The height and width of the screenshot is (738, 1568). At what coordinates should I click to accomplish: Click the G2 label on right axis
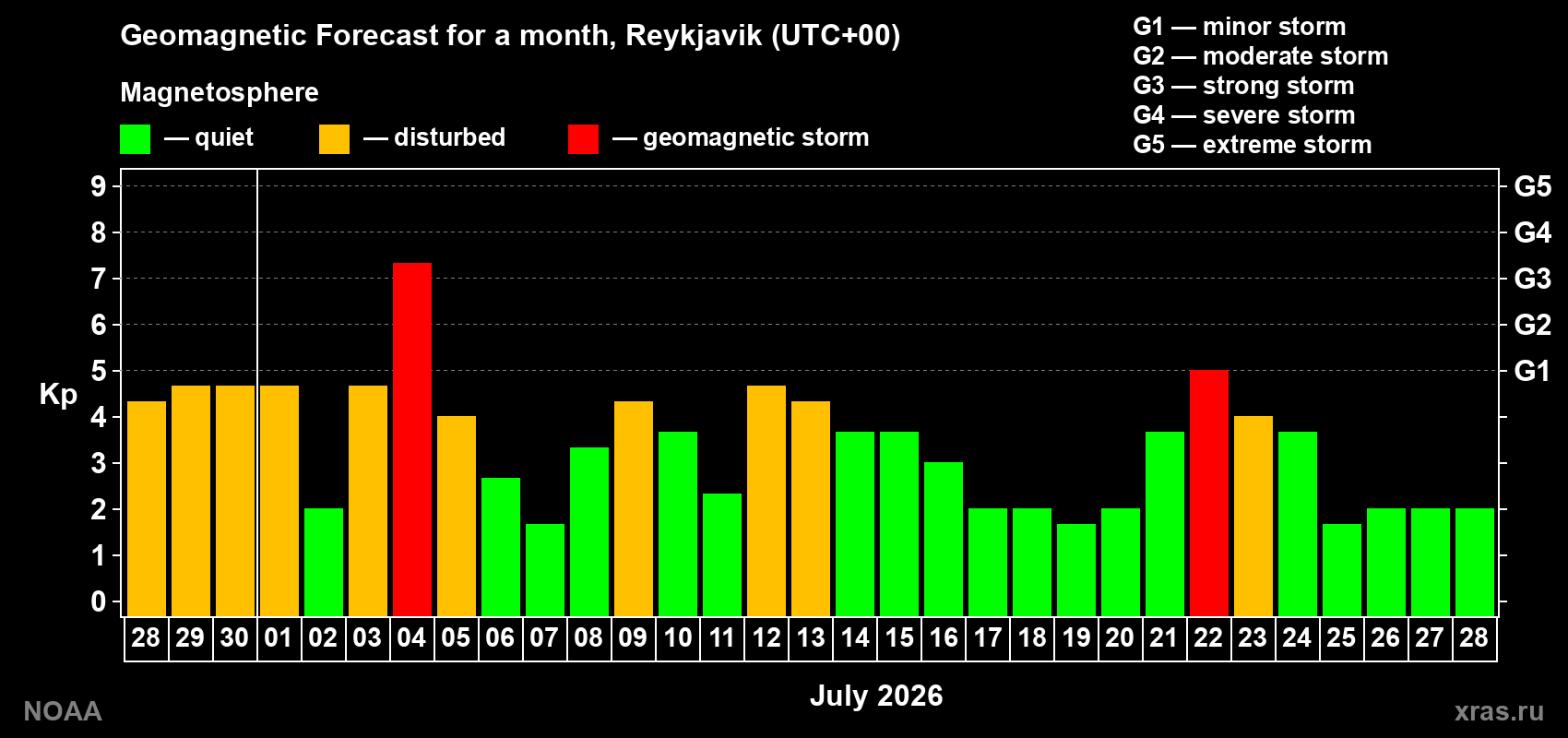click(x=1533, y=325)
